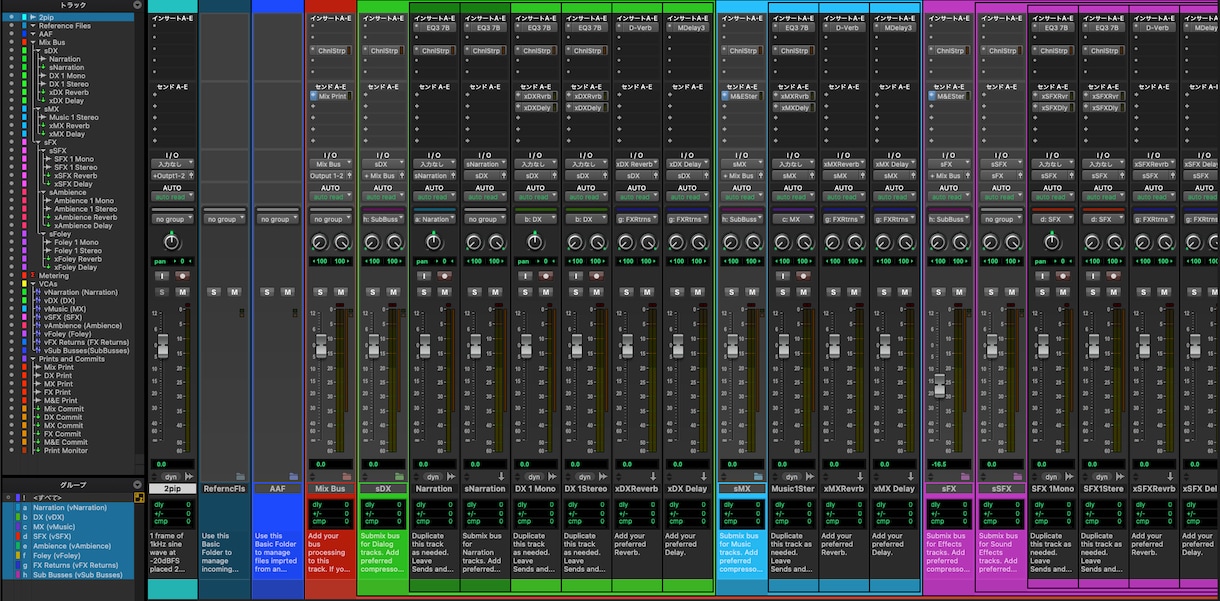Click the 2pip track input monitor button
Viewport: 1220px width, 601px height.
(161, 276)
